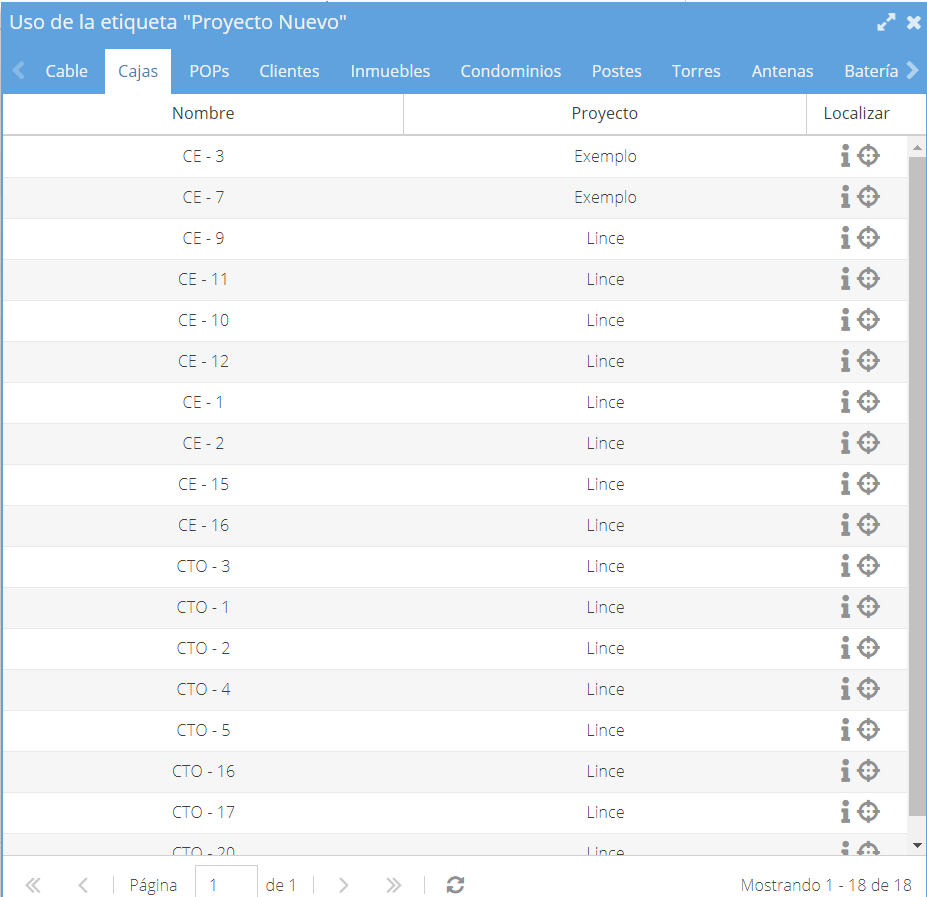The width and height of the screenshot is (927, 897).
Task: Open info for CTO - 2
Action: coord(845,648)
